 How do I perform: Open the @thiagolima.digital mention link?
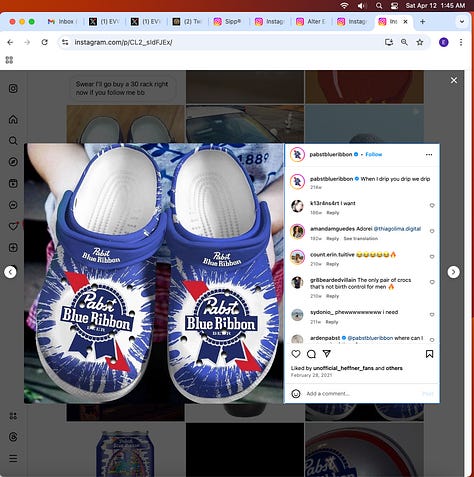(x=397, y=229)
